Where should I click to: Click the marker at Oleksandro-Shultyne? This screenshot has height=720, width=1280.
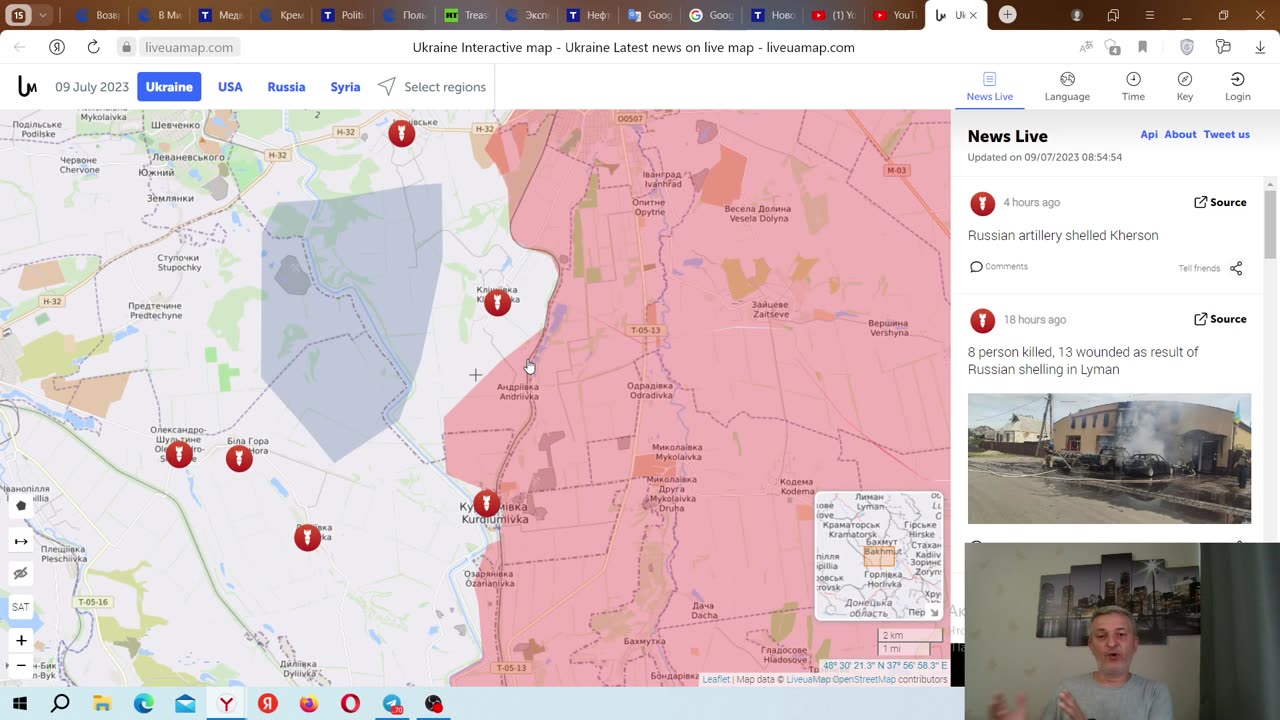[x=179, y=455]
